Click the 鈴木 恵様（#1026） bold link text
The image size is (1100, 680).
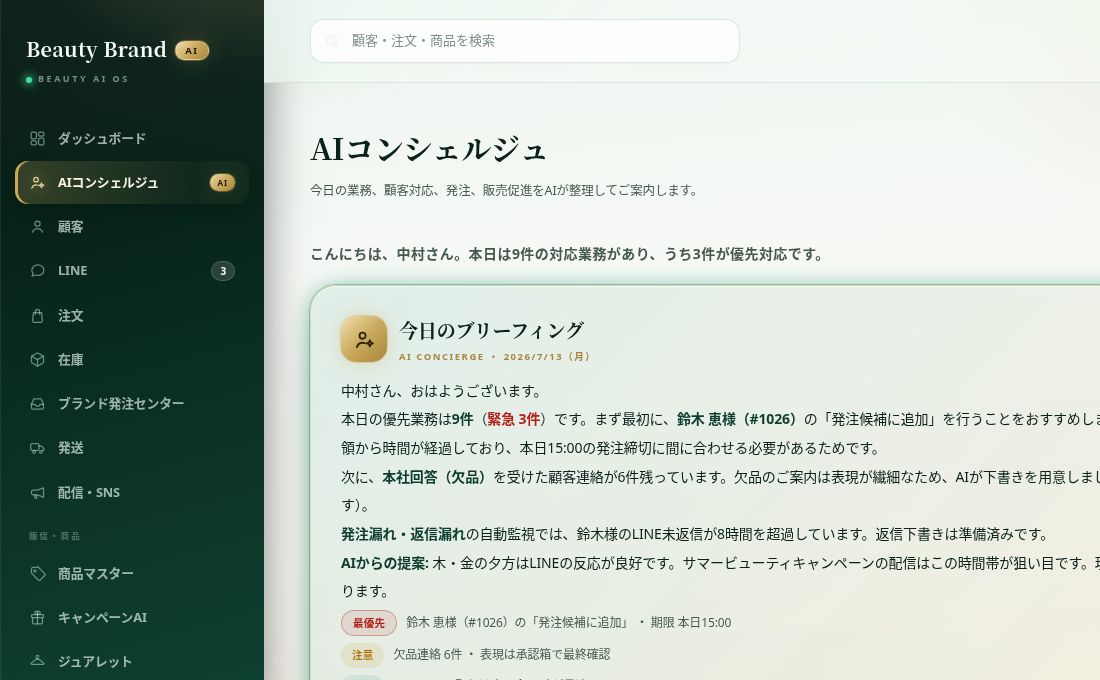coord(737,420)
